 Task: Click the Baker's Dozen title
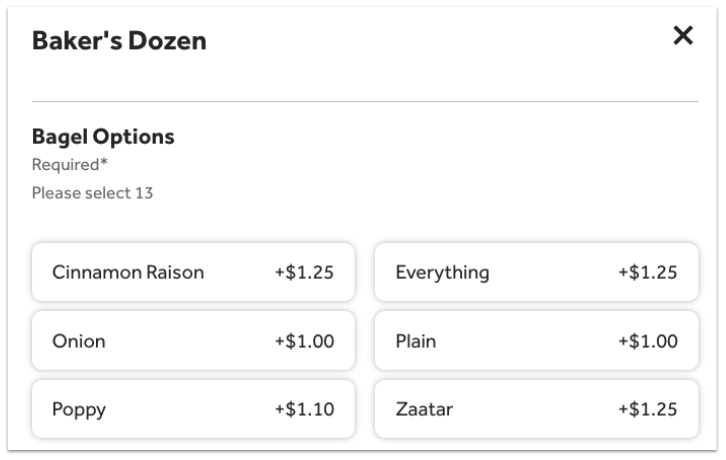coord(119,41)
